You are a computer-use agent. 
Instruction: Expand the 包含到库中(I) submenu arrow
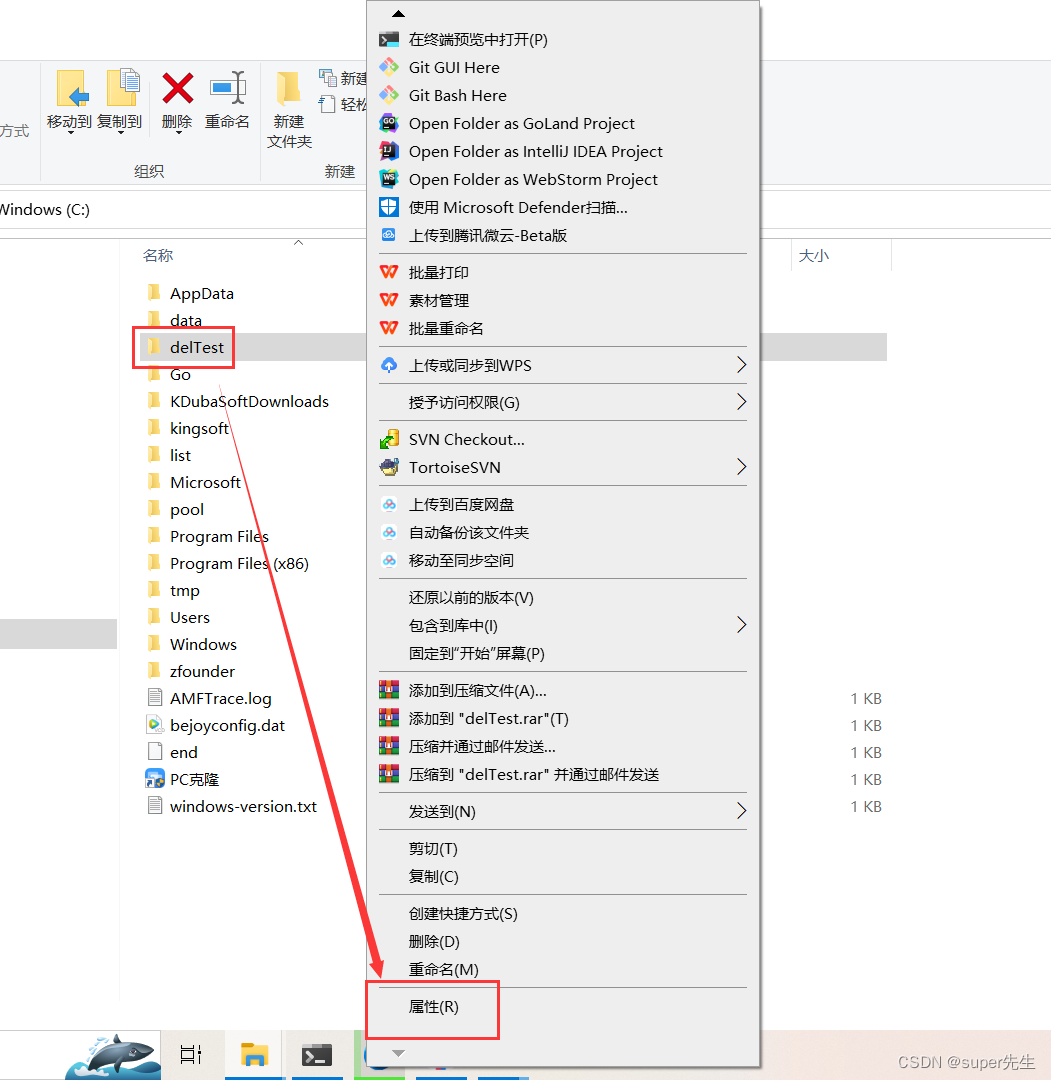741,625
